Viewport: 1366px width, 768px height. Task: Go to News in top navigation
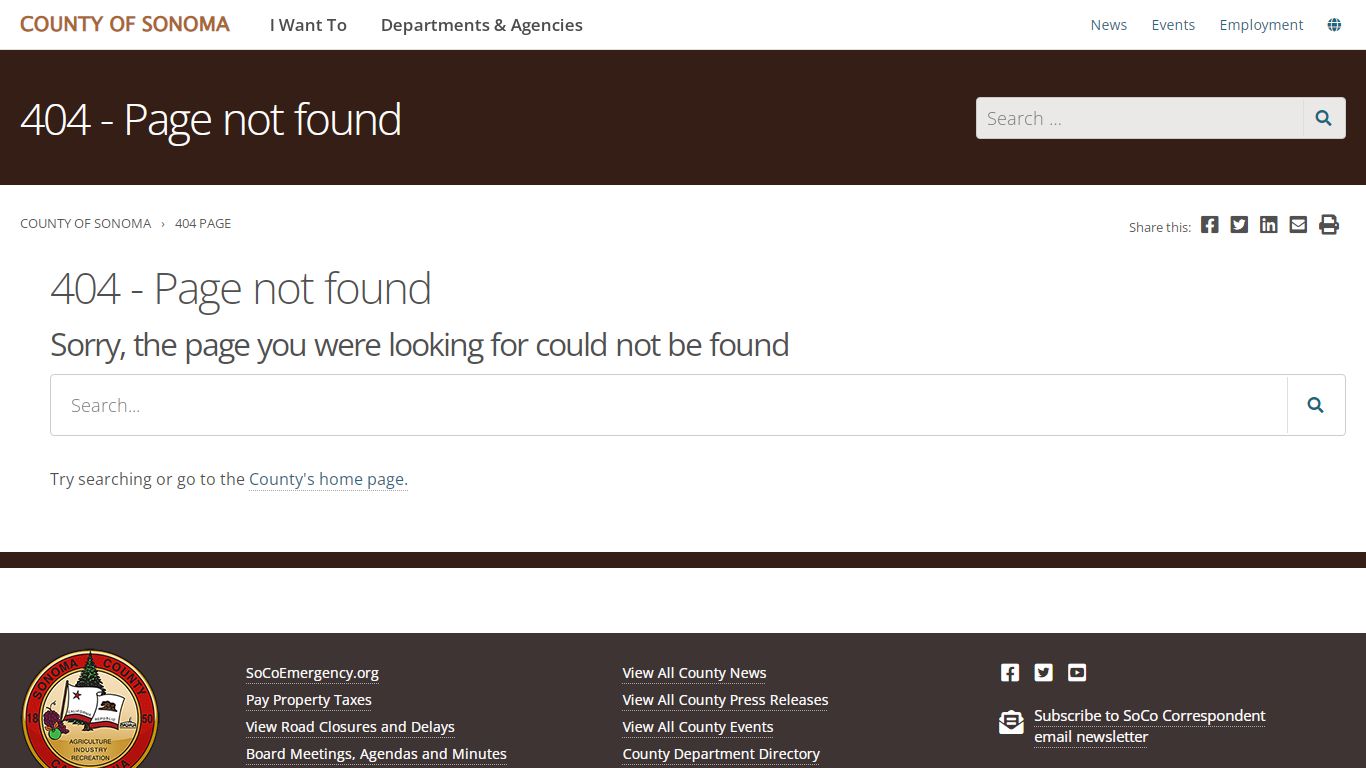(1109, 25)
